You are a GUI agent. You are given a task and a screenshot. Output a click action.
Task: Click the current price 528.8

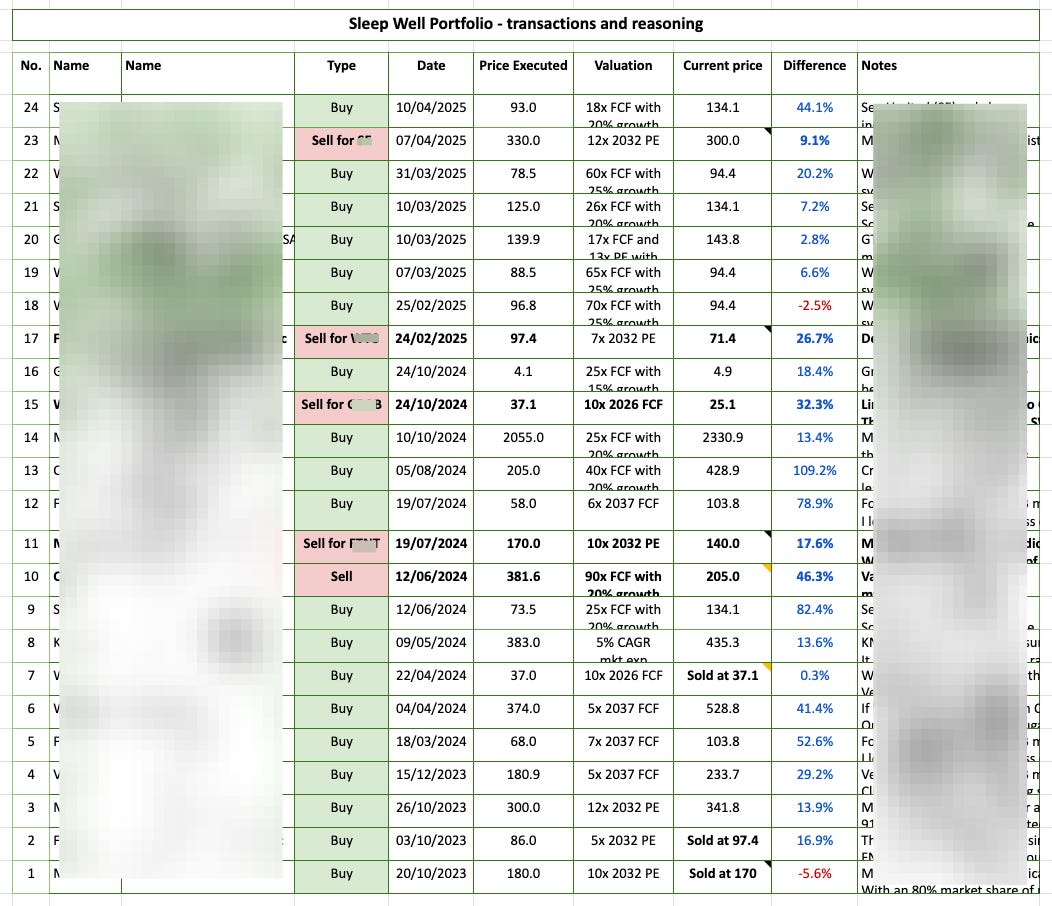(x=723, y=711)
